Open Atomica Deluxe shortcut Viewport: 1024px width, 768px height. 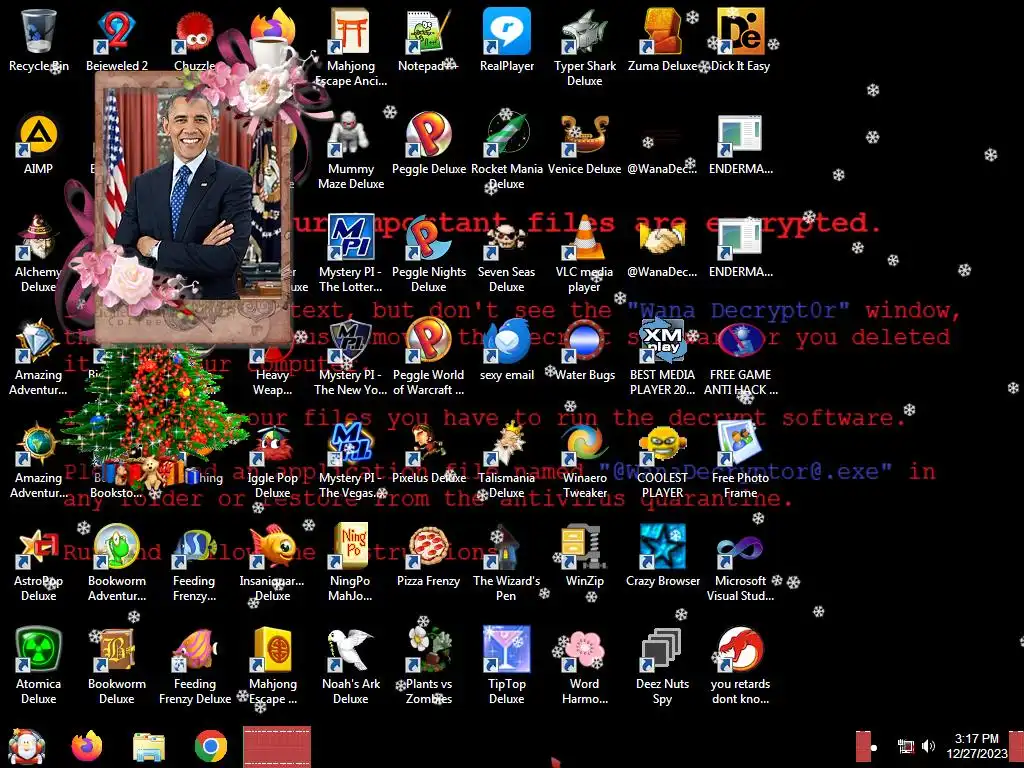pyautogui.click(x=39, y=665)
